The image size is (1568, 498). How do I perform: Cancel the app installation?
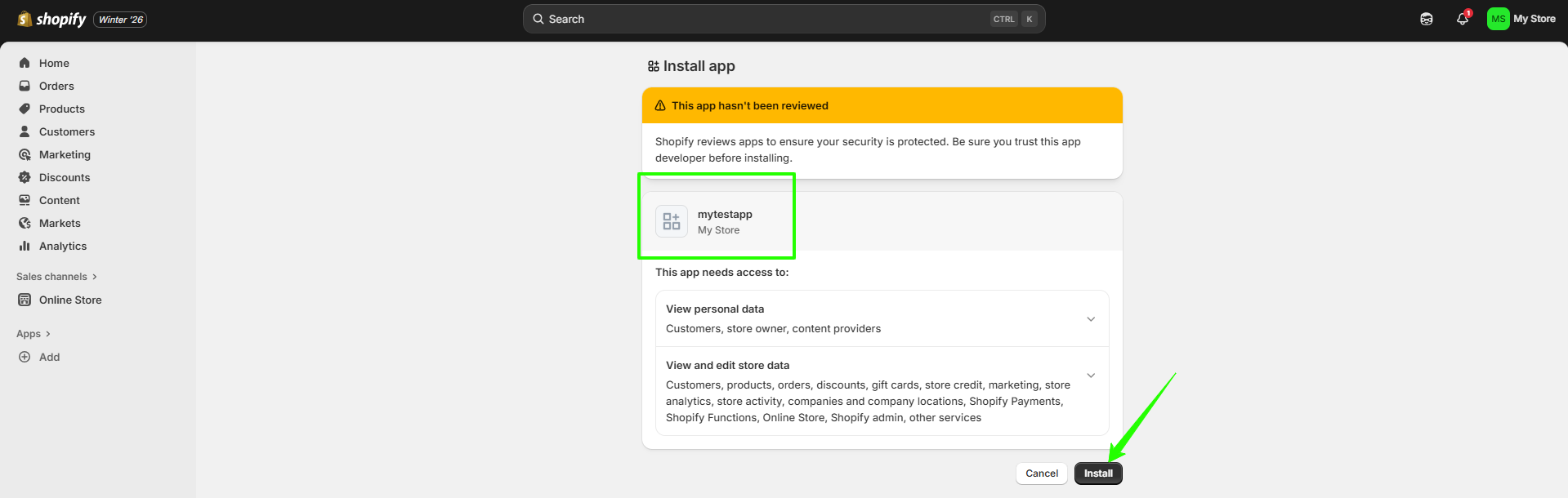point(1041,474)
